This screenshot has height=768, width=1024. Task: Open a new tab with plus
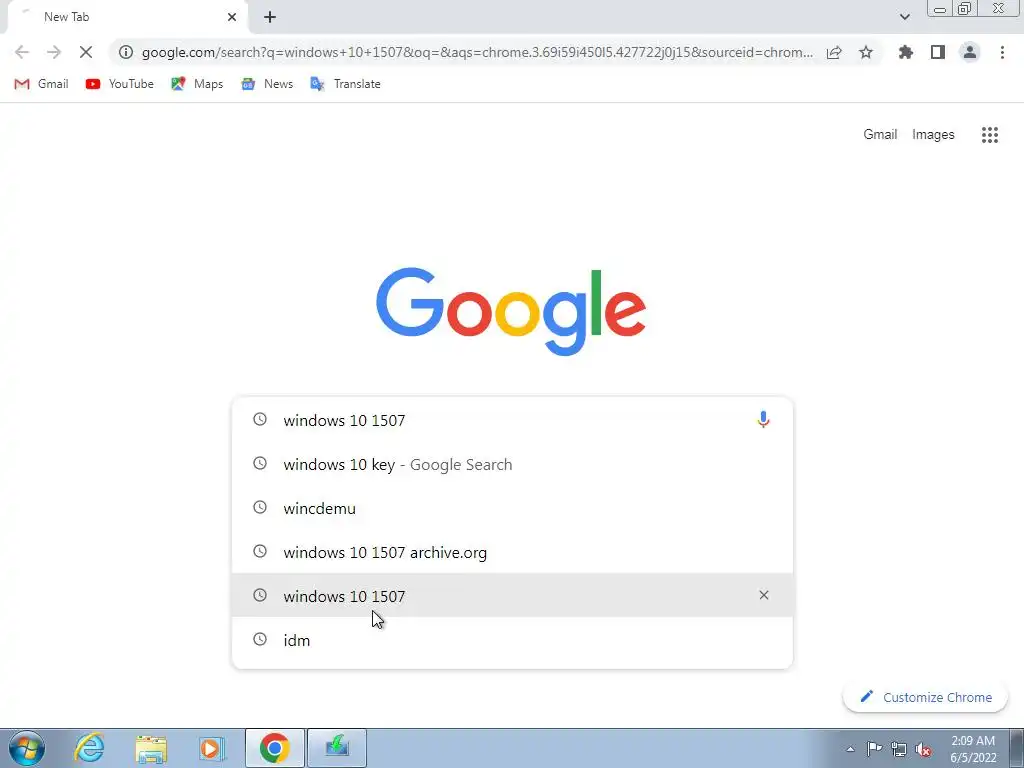coord(270,17)
